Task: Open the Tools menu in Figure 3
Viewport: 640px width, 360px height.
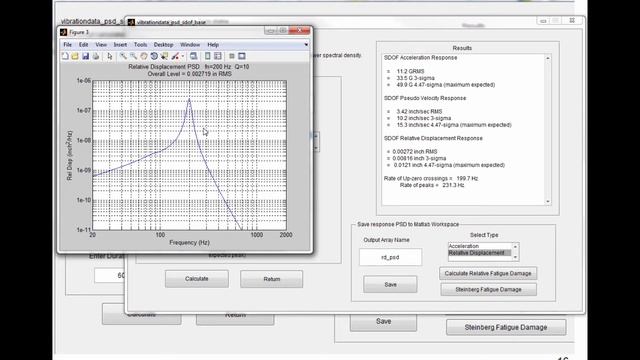Action: pyautogui.click(x=140, y=44)
